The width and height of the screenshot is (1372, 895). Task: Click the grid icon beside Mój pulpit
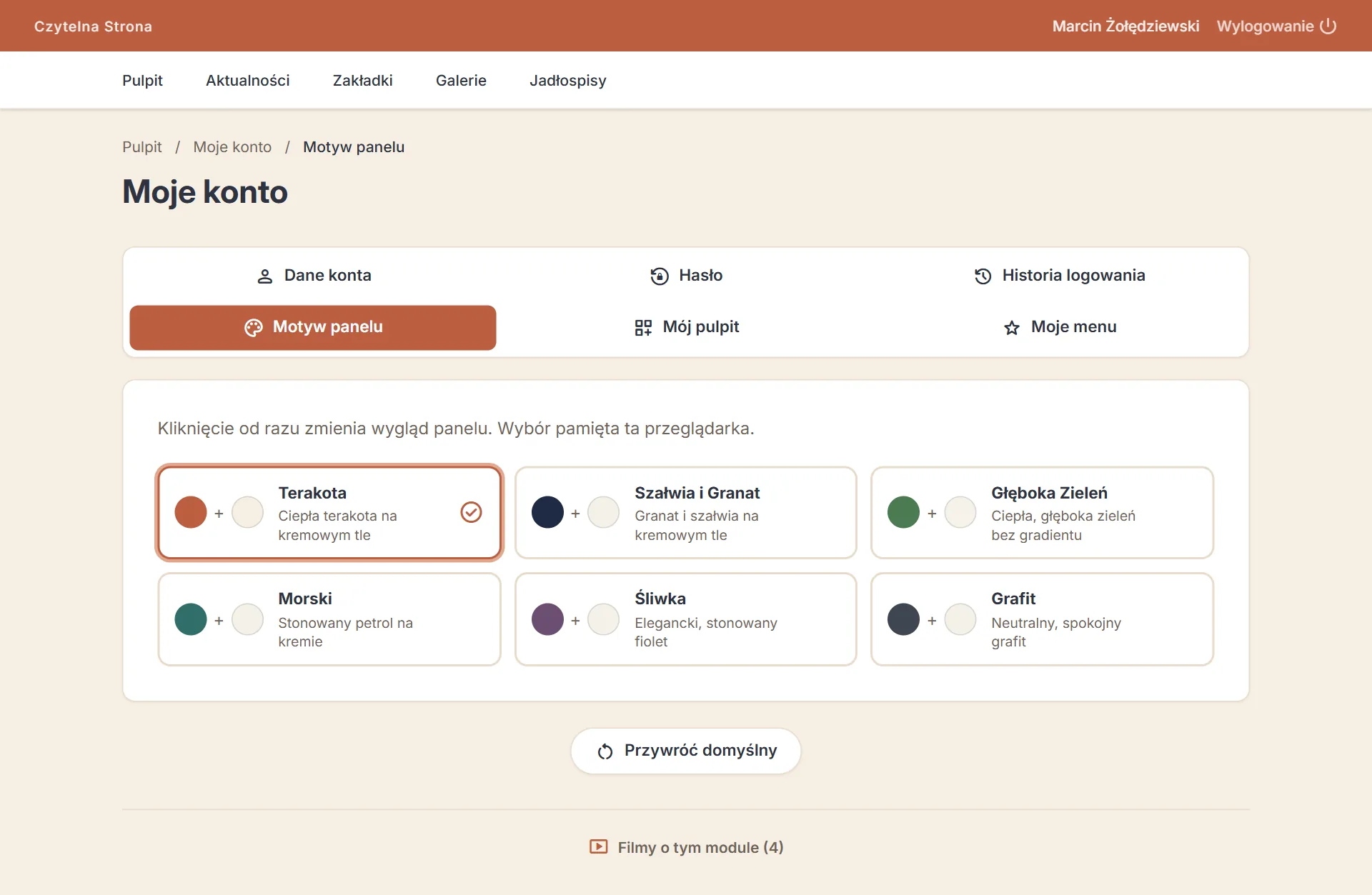point(643,328)
